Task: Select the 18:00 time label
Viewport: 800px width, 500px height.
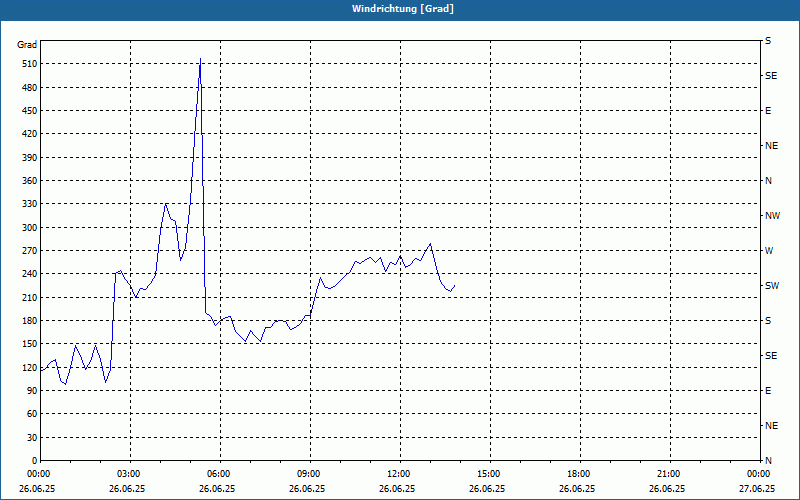Action: click(578, 474)
